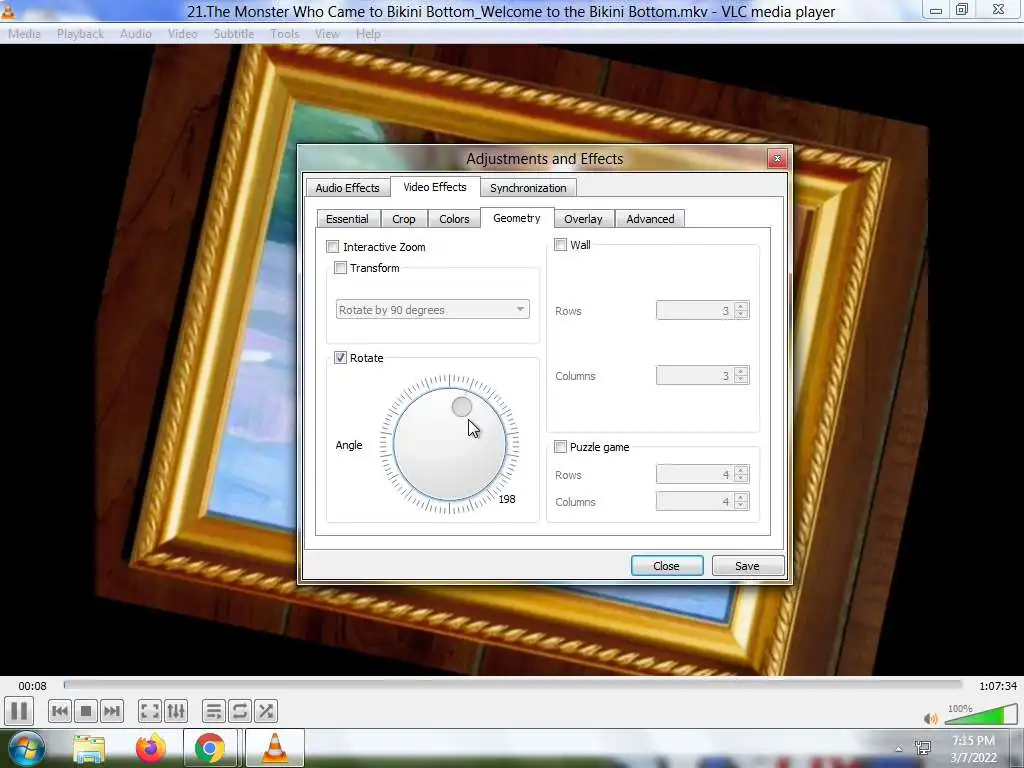
Task: Launch Firefox from the taskbar
Action: click(150, 748)
